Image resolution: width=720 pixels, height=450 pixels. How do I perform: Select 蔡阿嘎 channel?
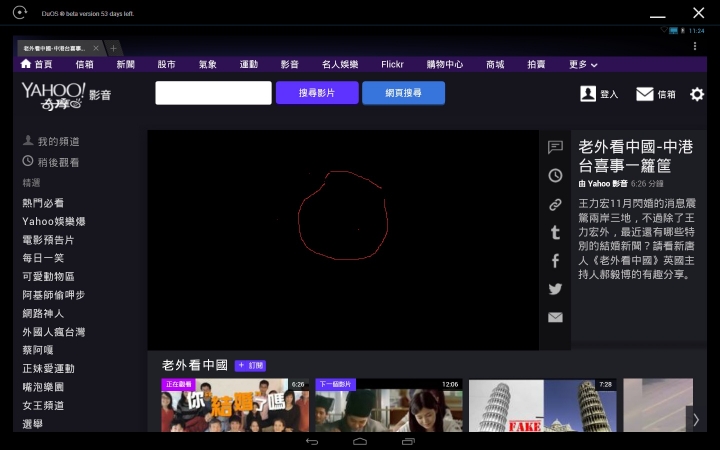coord(38,350)
